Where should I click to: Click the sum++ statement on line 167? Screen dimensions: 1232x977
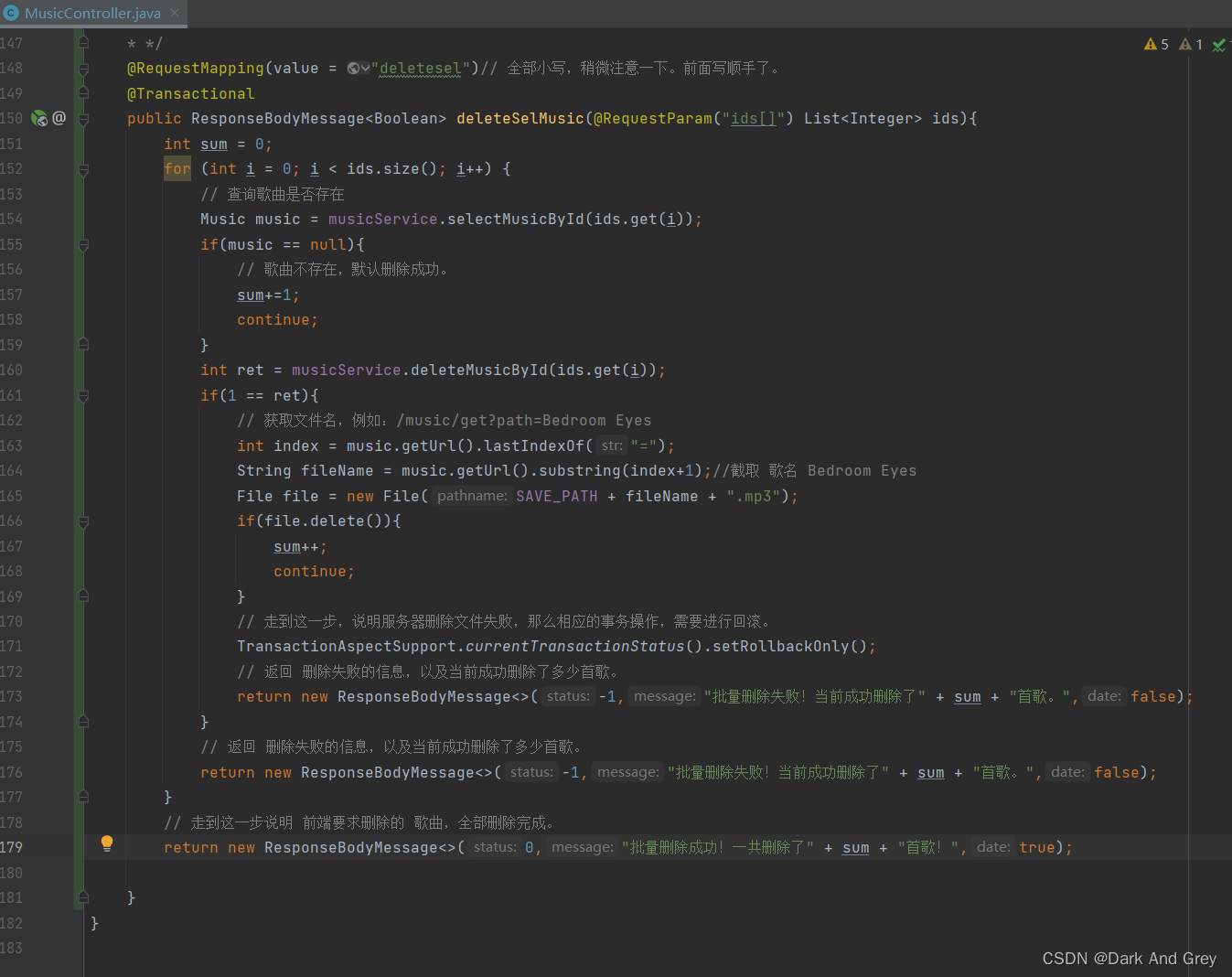click(x=300, y=546)
